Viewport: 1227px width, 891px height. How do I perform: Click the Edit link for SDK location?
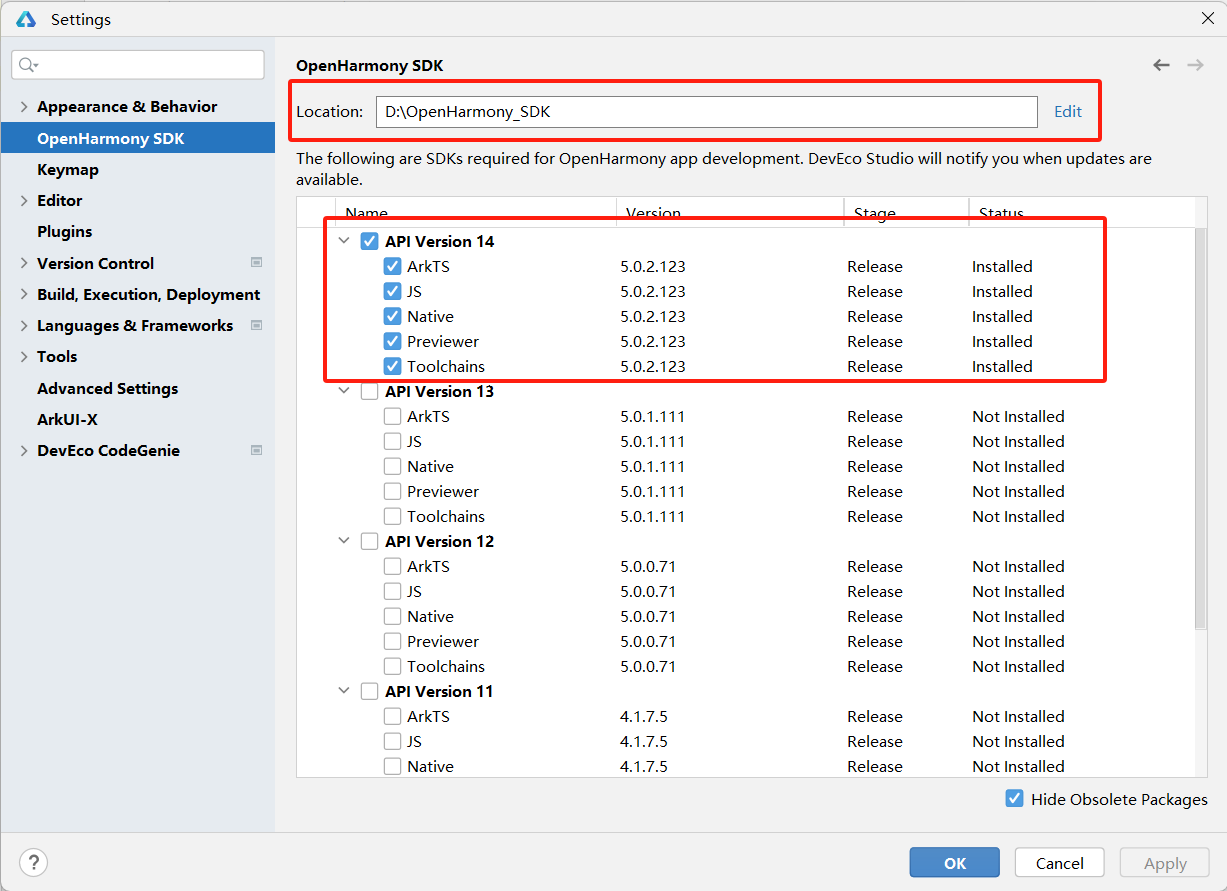(1067, 111)
